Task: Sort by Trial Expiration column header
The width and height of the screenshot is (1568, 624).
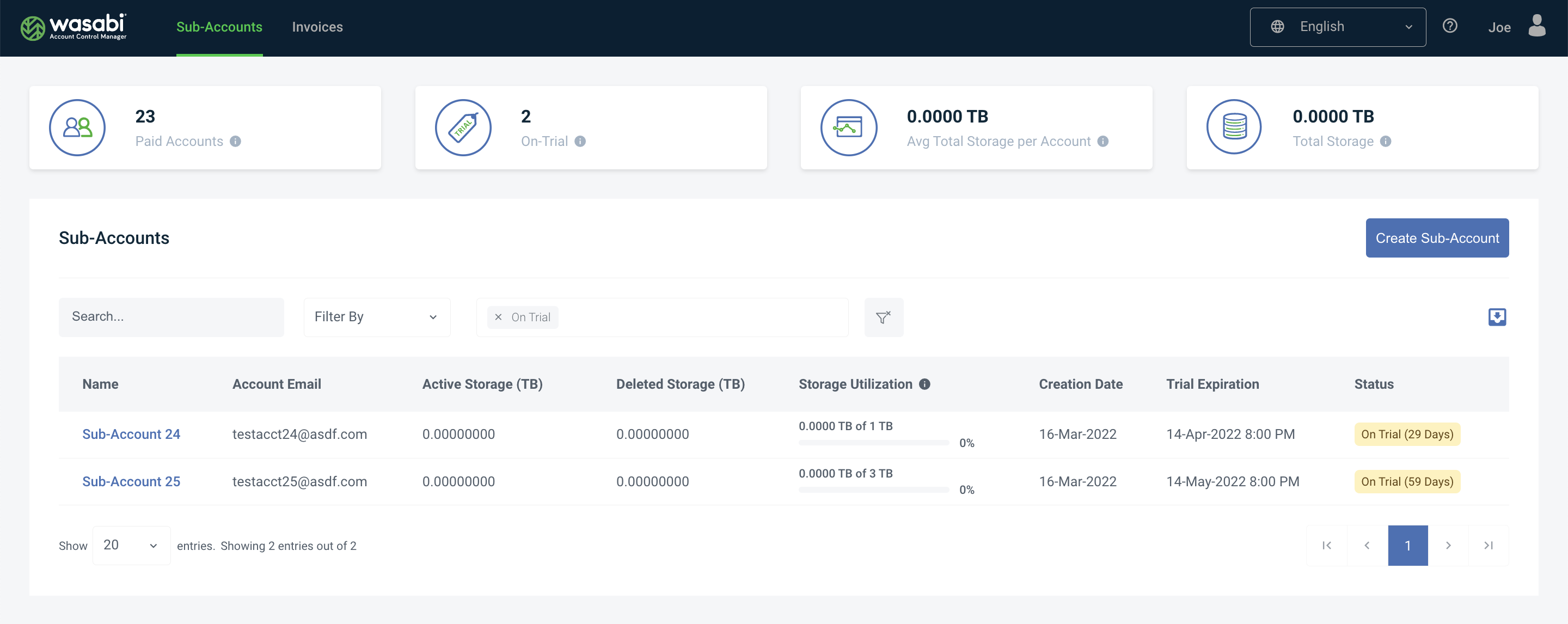Action: point(1212,384)
